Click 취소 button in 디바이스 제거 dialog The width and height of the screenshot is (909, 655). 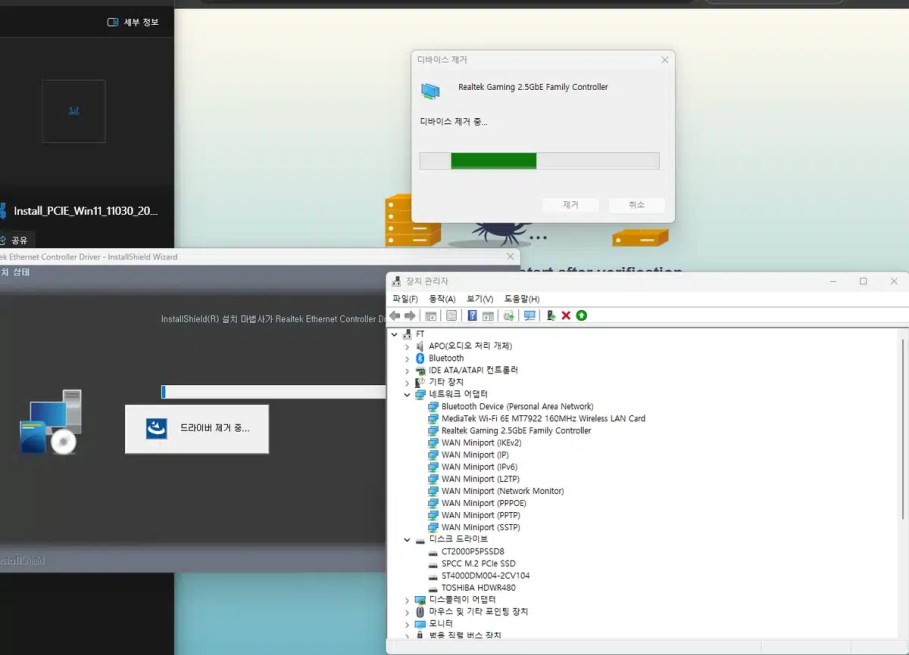pyautogui.click(x=636, y=205)
